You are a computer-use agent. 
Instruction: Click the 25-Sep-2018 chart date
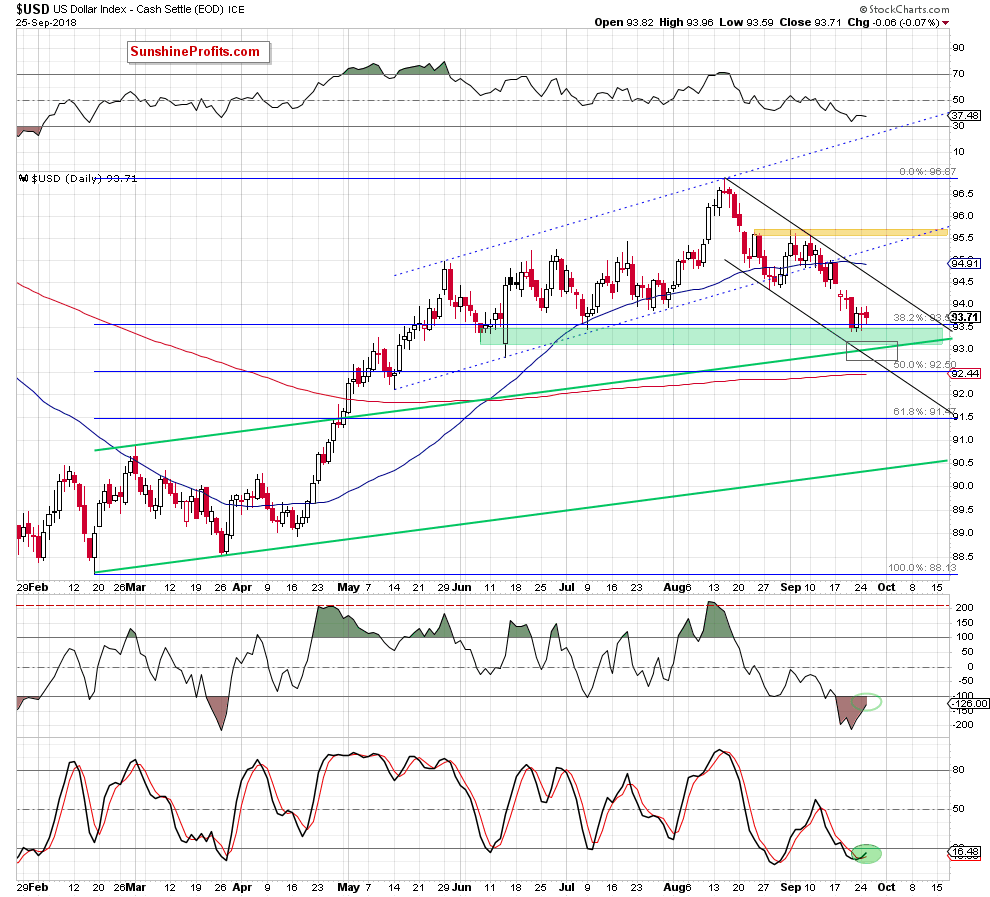(46, 23)
